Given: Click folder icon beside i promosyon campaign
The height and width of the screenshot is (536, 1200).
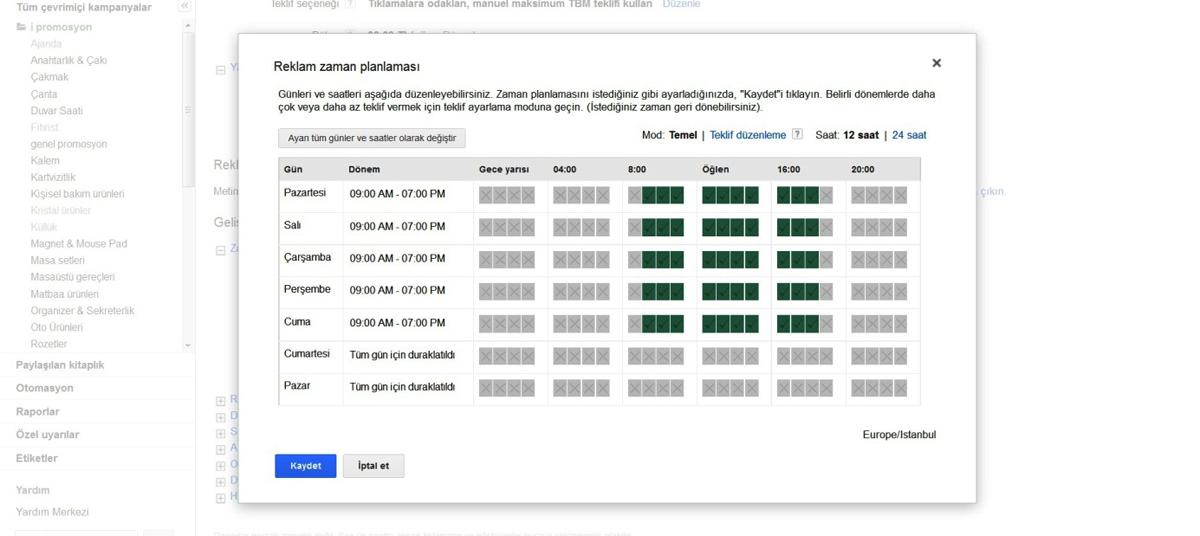Looking at the screenshot, I should [x=21, y=27].
